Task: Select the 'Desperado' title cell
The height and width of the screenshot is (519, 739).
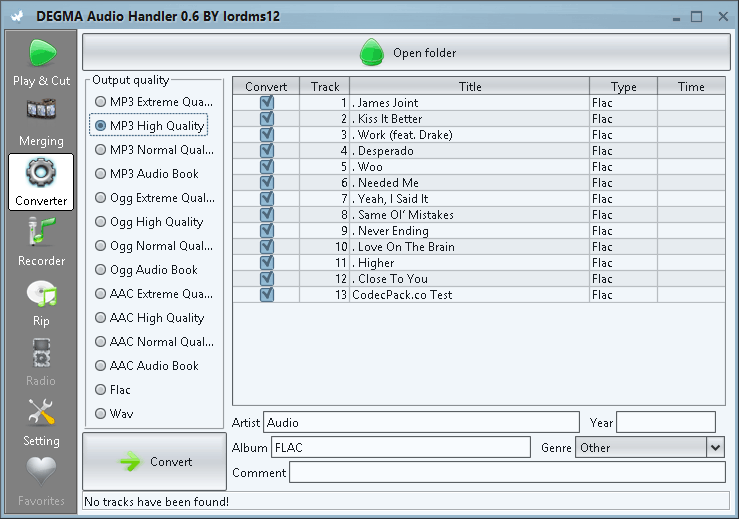Action: coord(469,151)
